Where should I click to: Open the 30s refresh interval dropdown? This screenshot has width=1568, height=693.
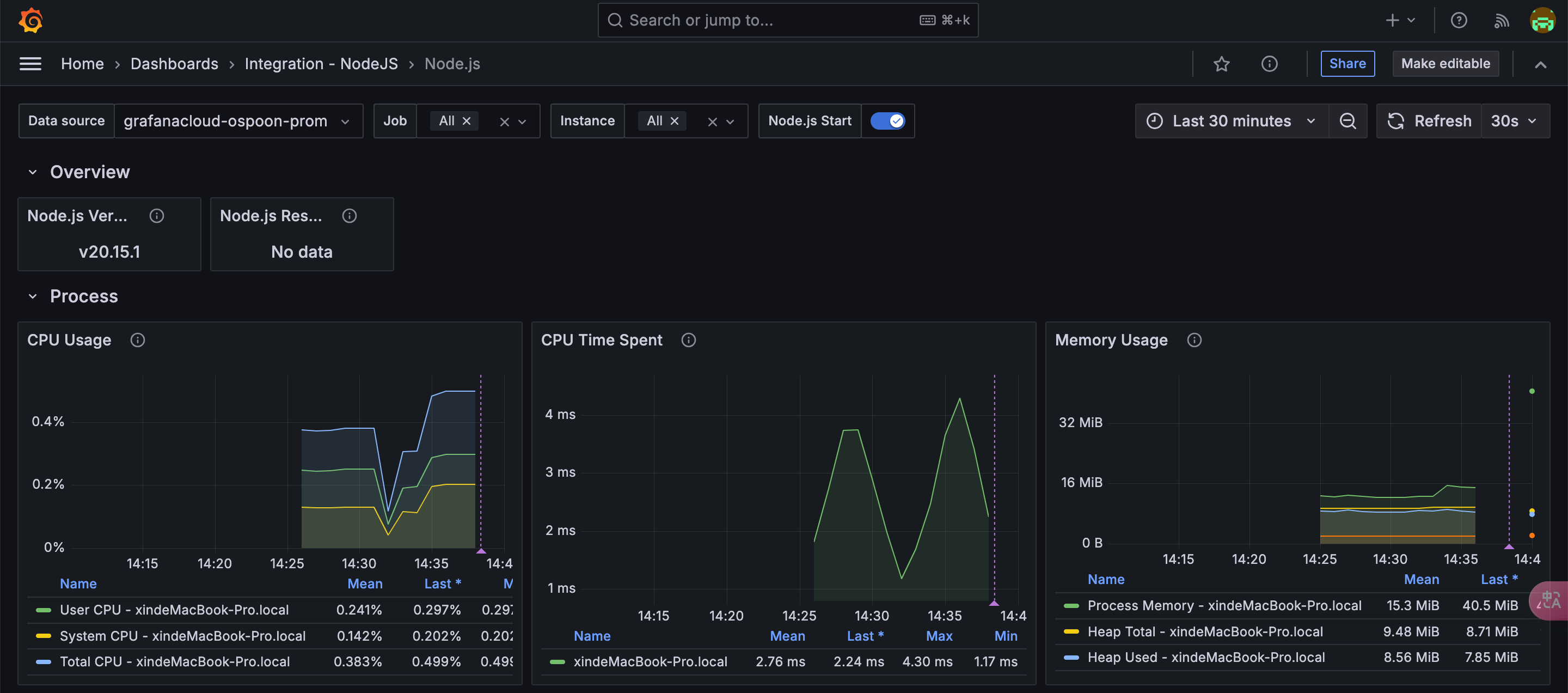point(1515,121)
